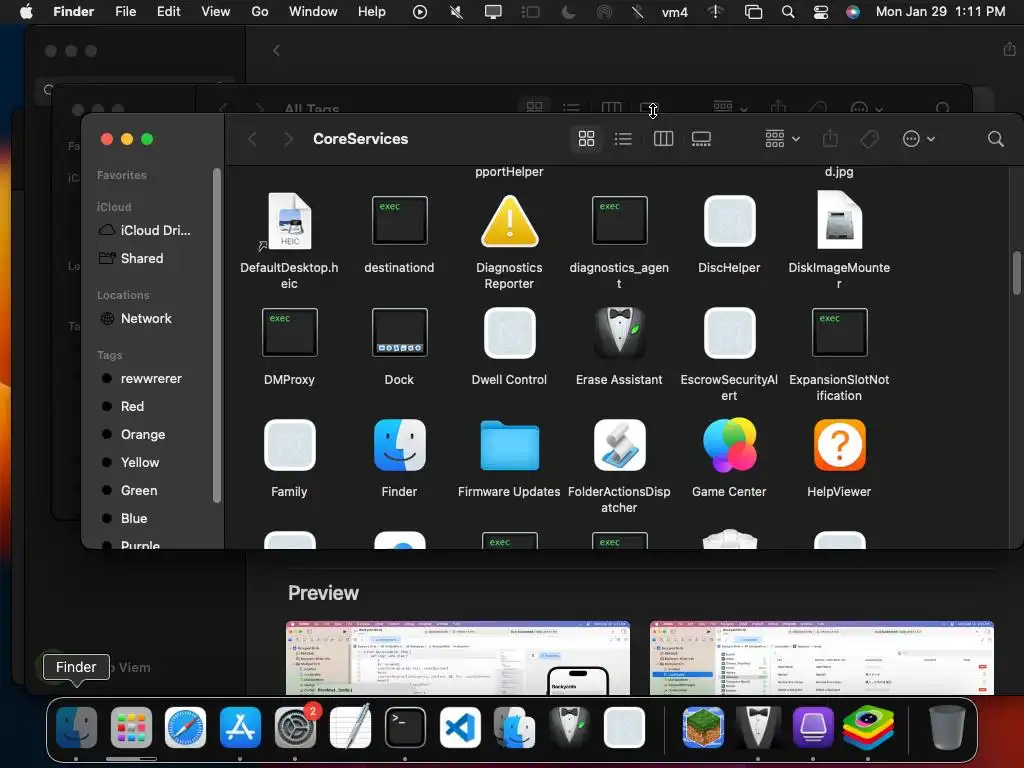Open Diagnostics Reporter app icon
Viewport: 1024px width, 768px height.
point(509,221)
